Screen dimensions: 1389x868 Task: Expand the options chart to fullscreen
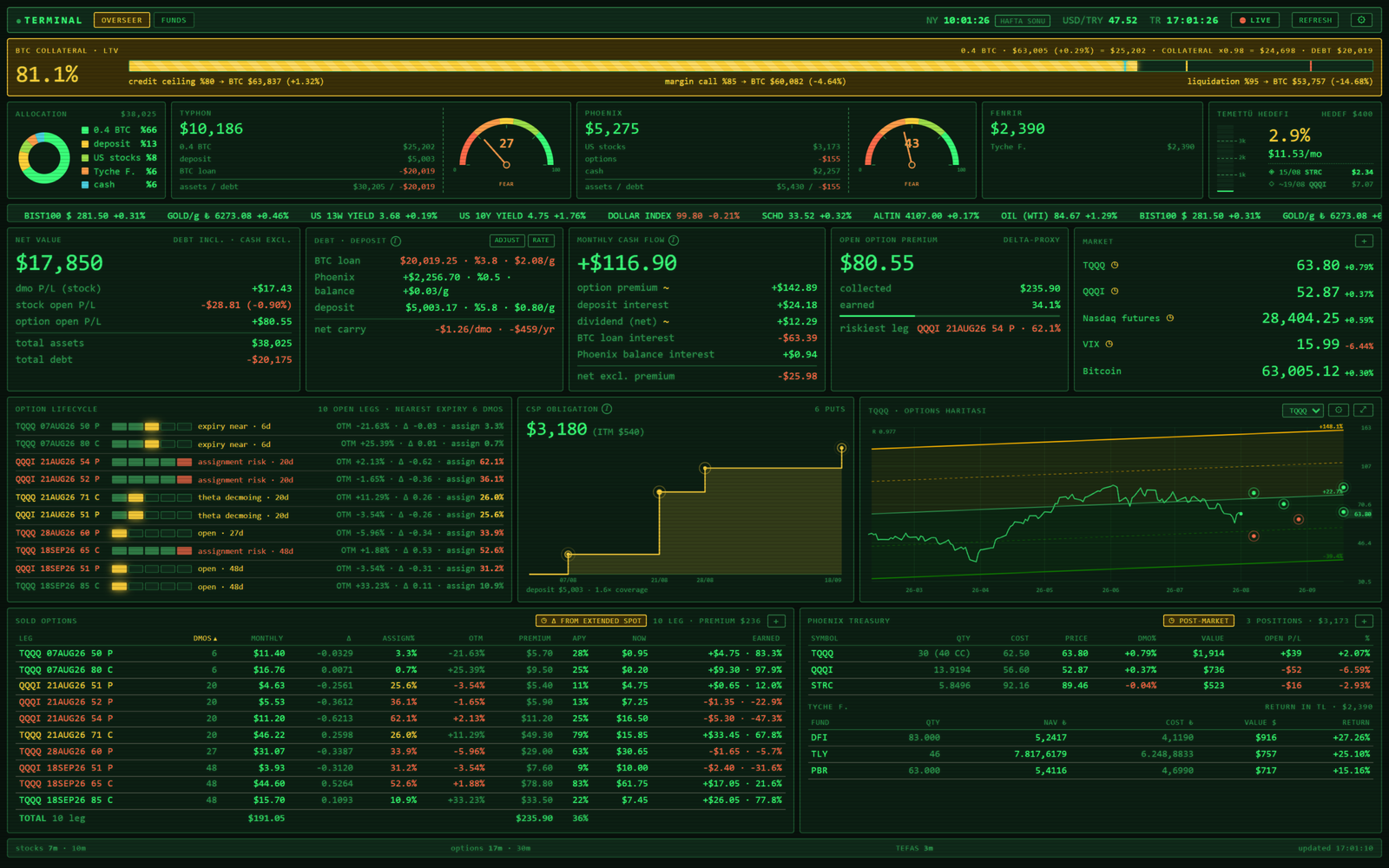[1364, 410]
